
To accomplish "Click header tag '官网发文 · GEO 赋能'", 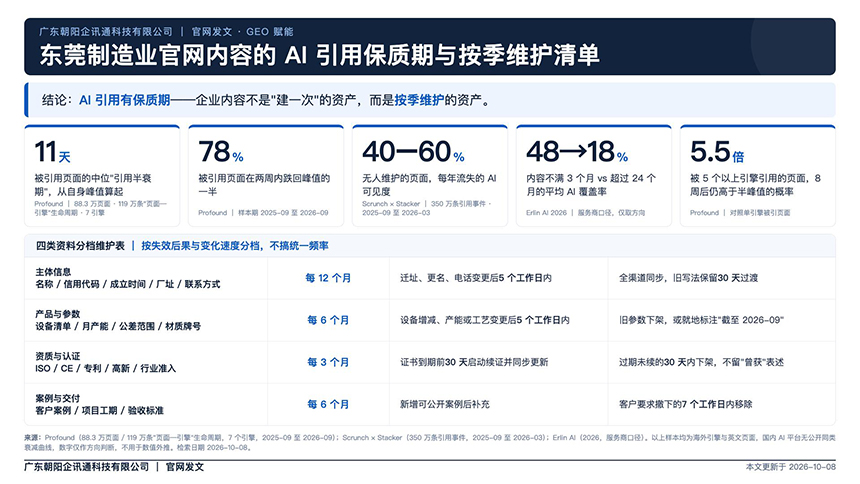I will tap(242, 32).
